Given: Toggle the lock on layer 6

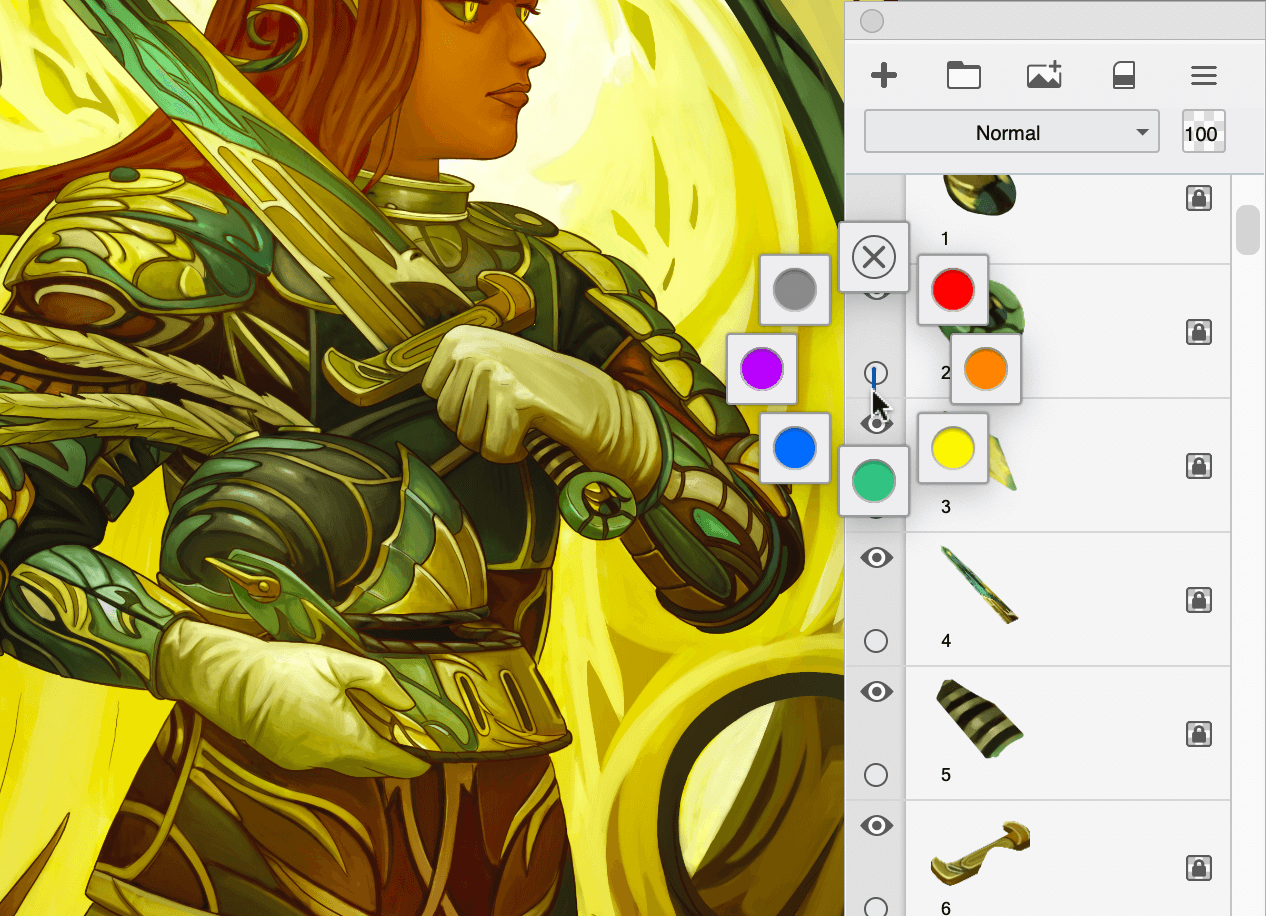Looking at the screenshot, I should [1198, 868].
